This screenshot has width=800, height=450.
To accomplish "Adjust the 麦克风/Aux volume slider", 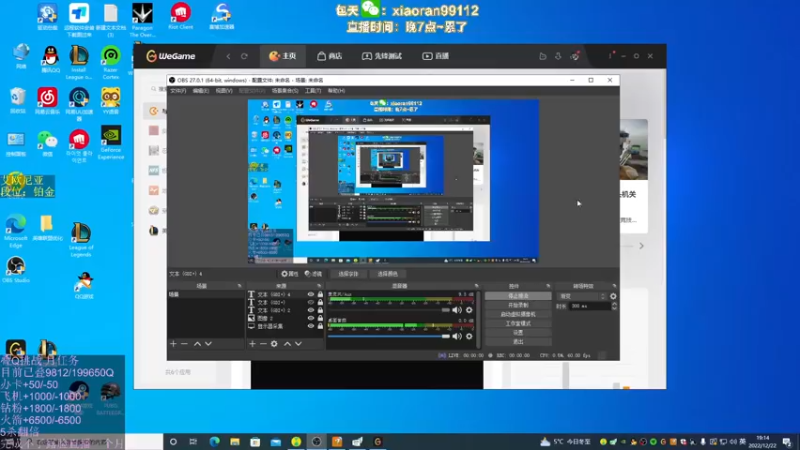I will (389, 310).
